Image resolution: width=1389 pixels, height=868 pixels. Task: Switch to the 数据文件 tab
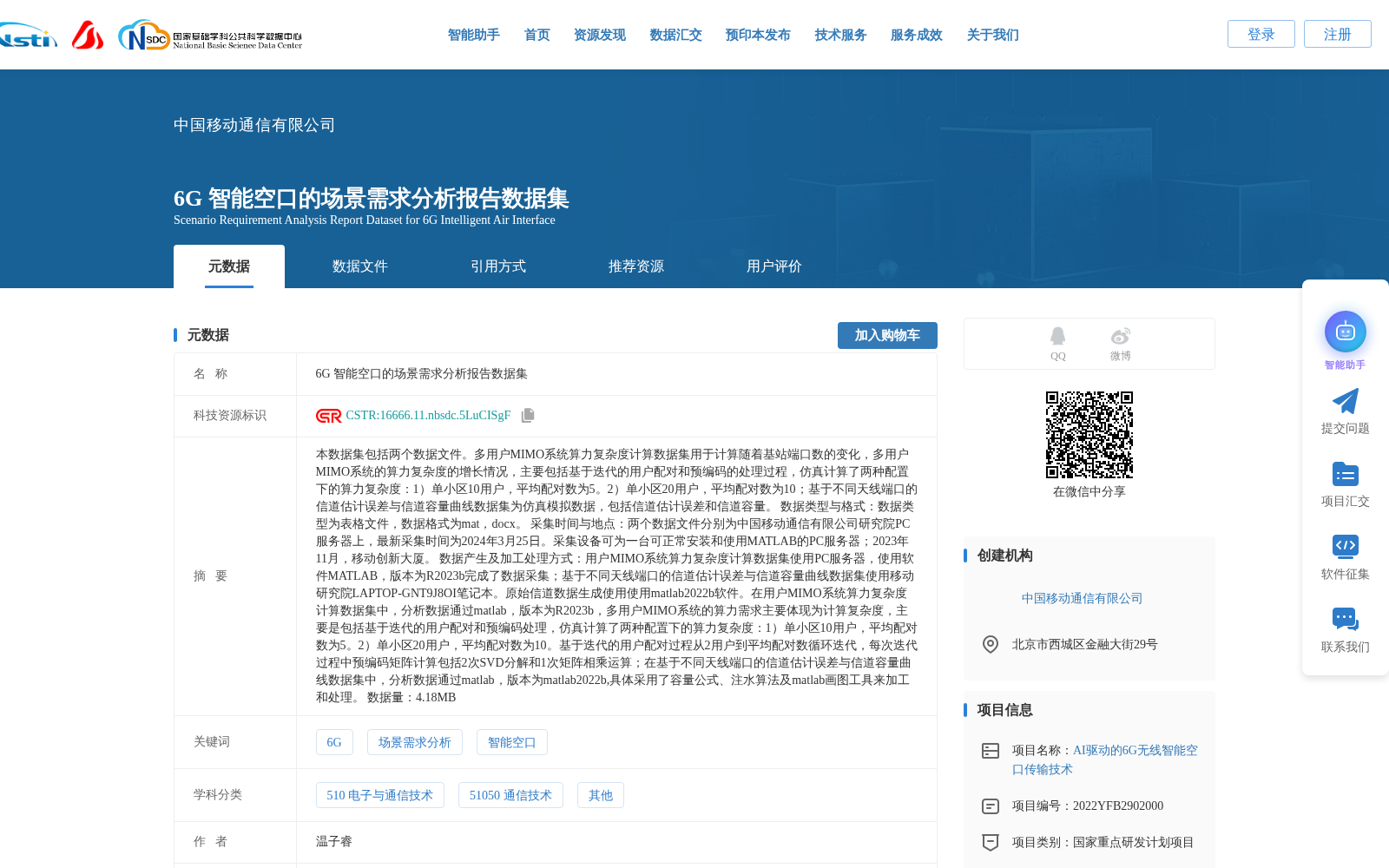[x=360, y=266]
